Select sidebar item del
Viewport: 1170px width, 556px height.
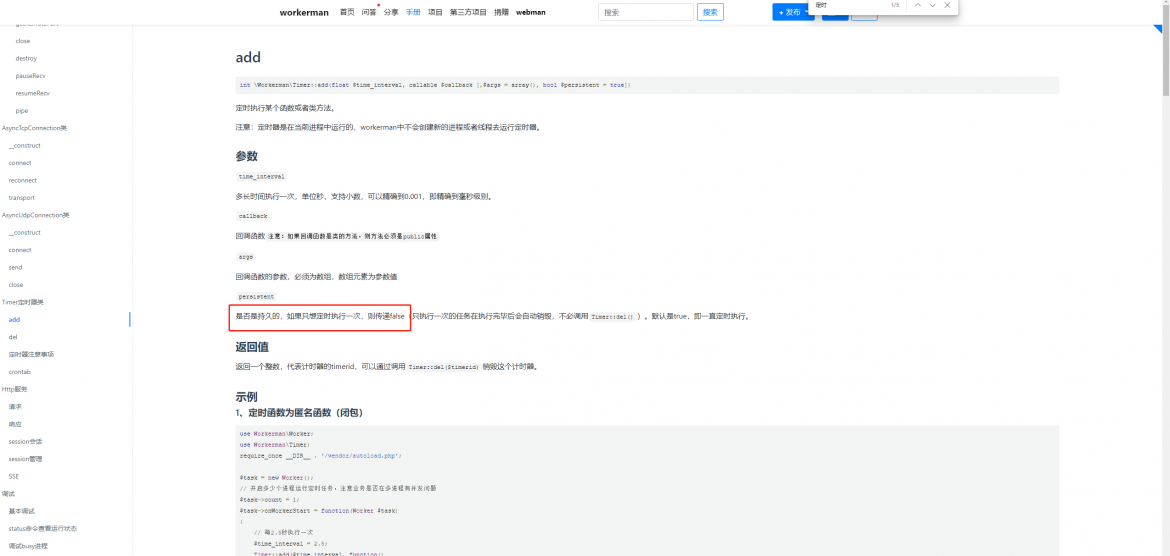pyautogui.click(x=13, y=337)
